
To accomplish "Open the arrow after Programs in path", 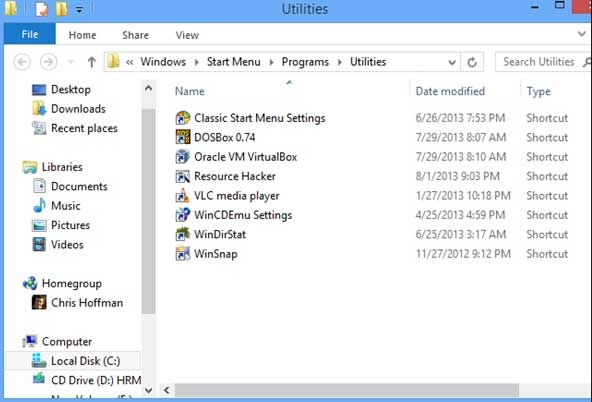I will (x=340, y=62).
